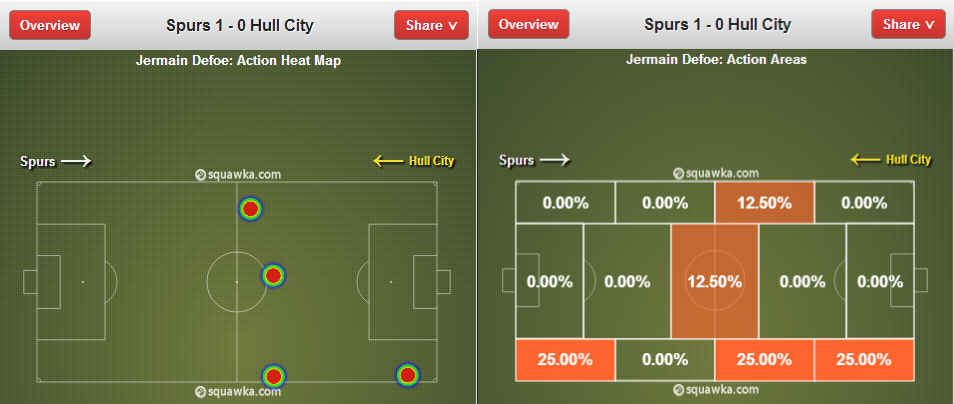
Task: Select the heat spot beside the centre circle
Action: coord(273,276)
